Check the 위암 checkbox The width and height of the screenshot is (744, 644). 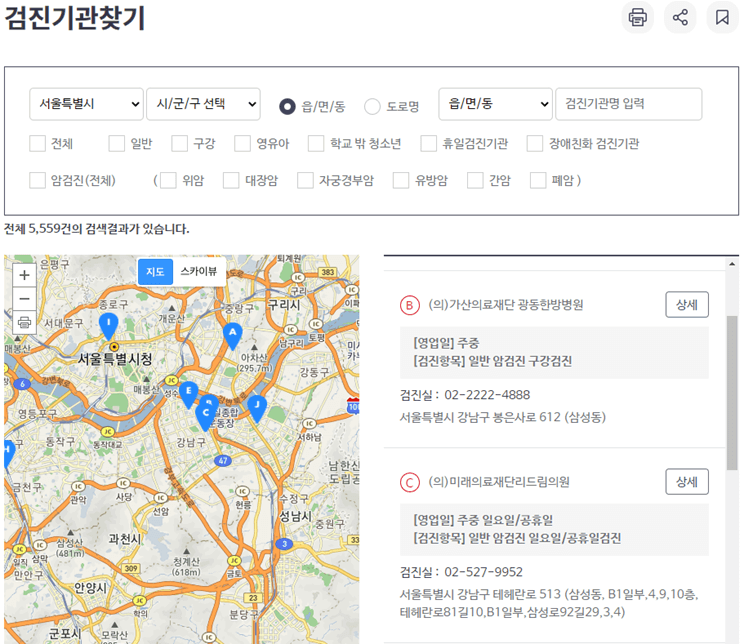(168, 180)
